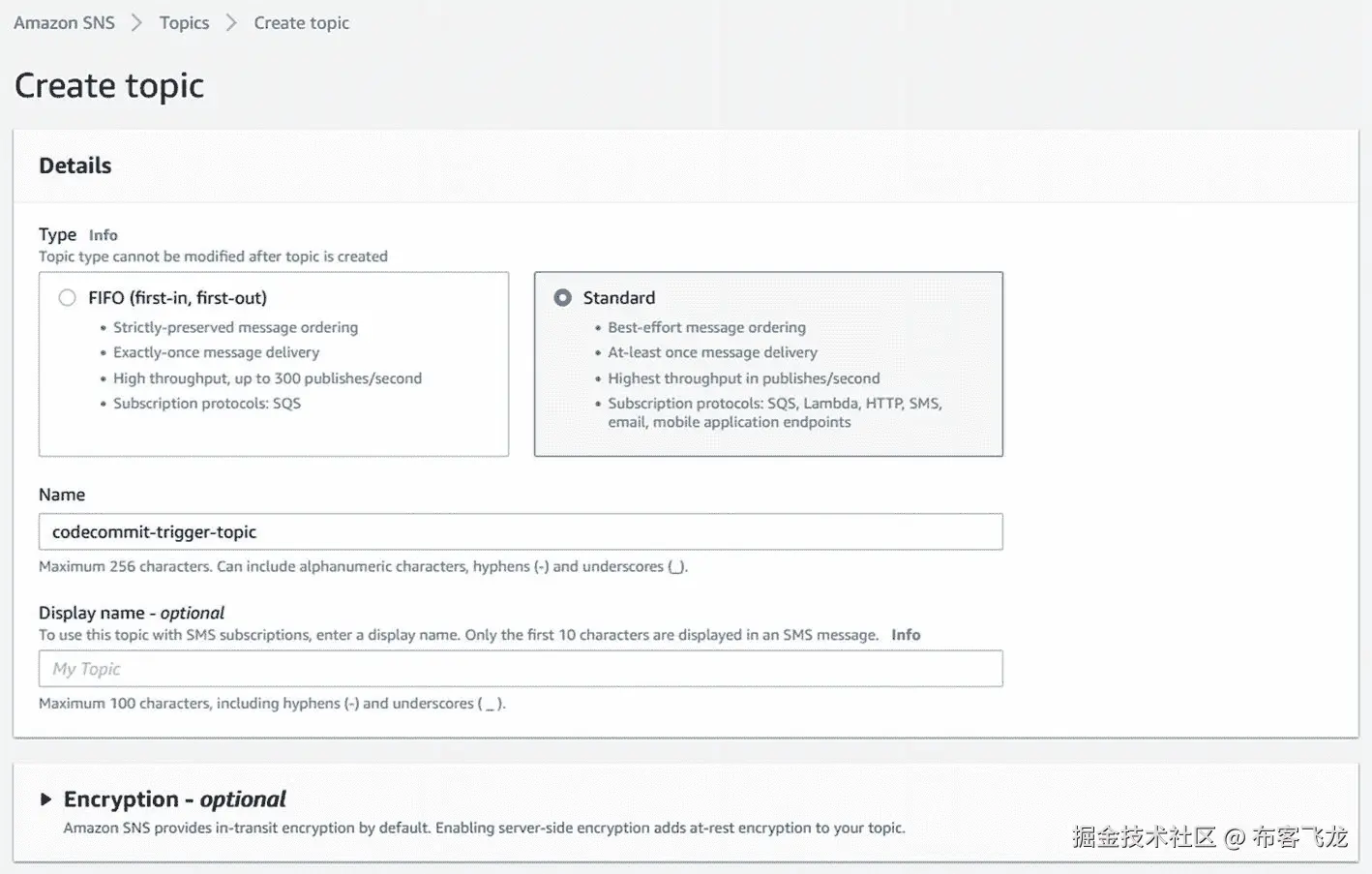Expand the Encryption section triangle
This screenshot has width=1372, height=874.
click(45, 799)
